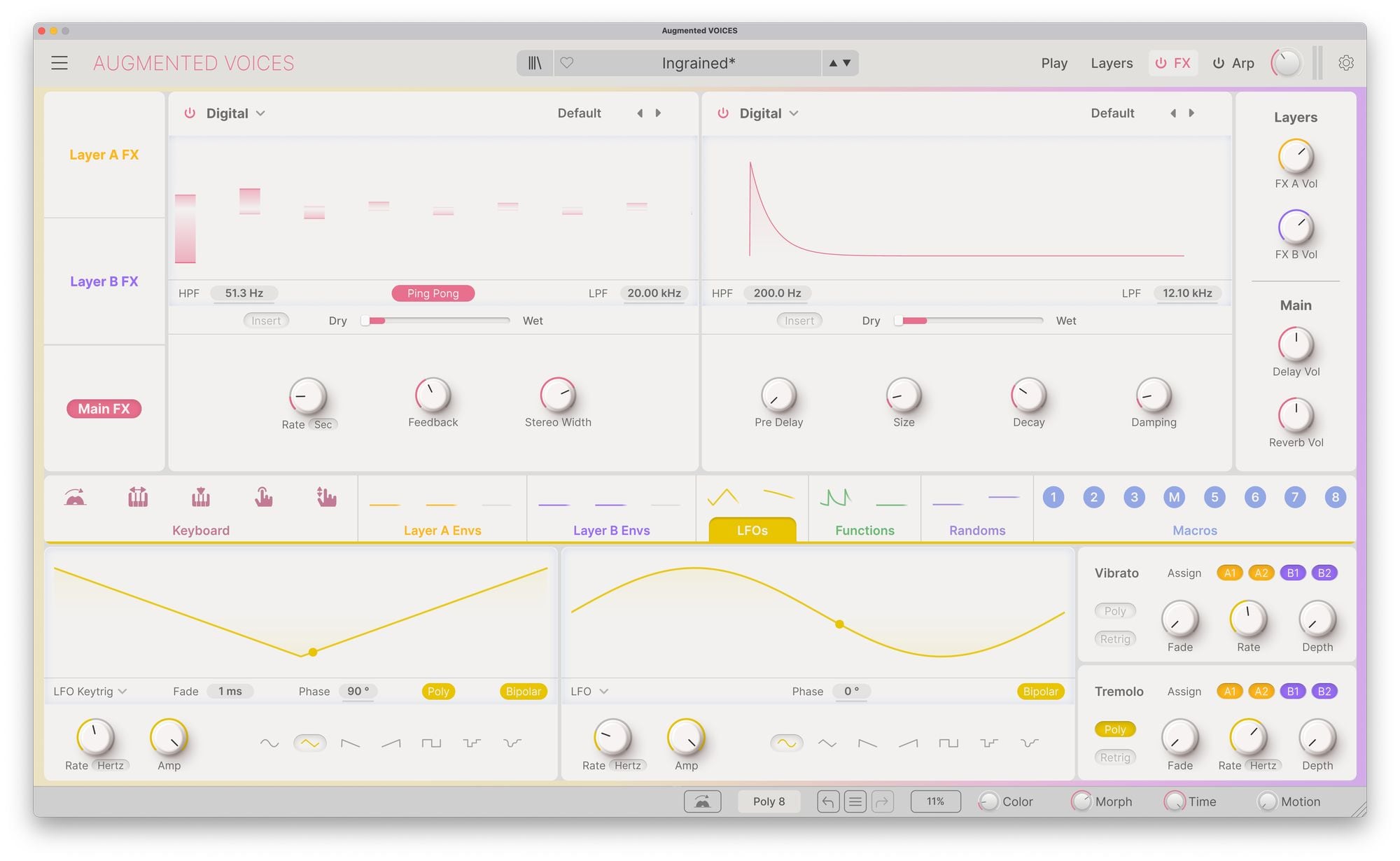Open the Randoms modulation tab
Viewport: 1400px width, 861px height.
(977, 508)
